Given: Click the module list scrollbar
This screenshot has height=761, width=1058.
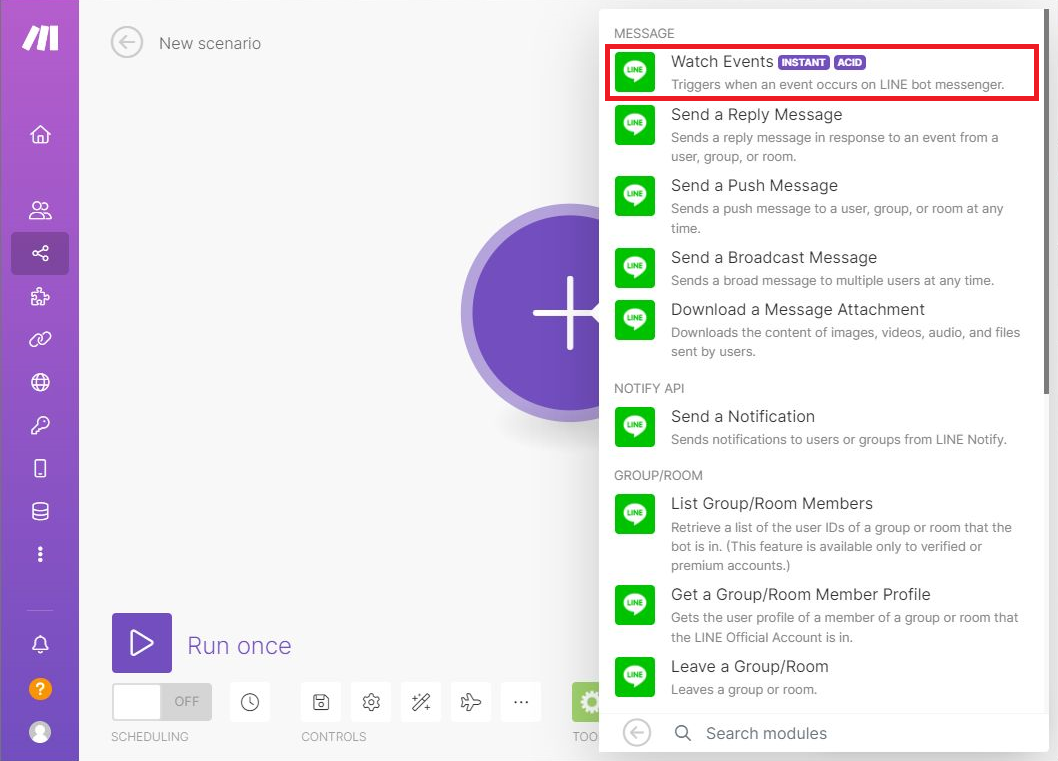Looking at the screenshot, I should [x=1047, y=202].
